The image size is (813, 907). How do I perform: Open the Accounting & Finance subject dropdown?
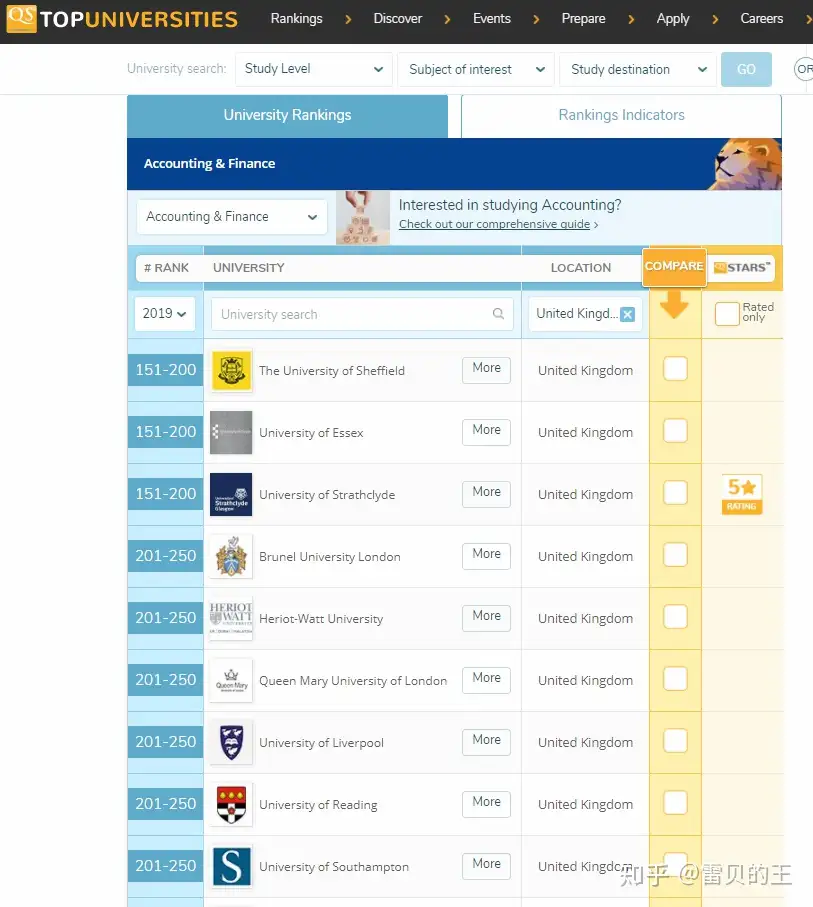click(x=232, y=217)
